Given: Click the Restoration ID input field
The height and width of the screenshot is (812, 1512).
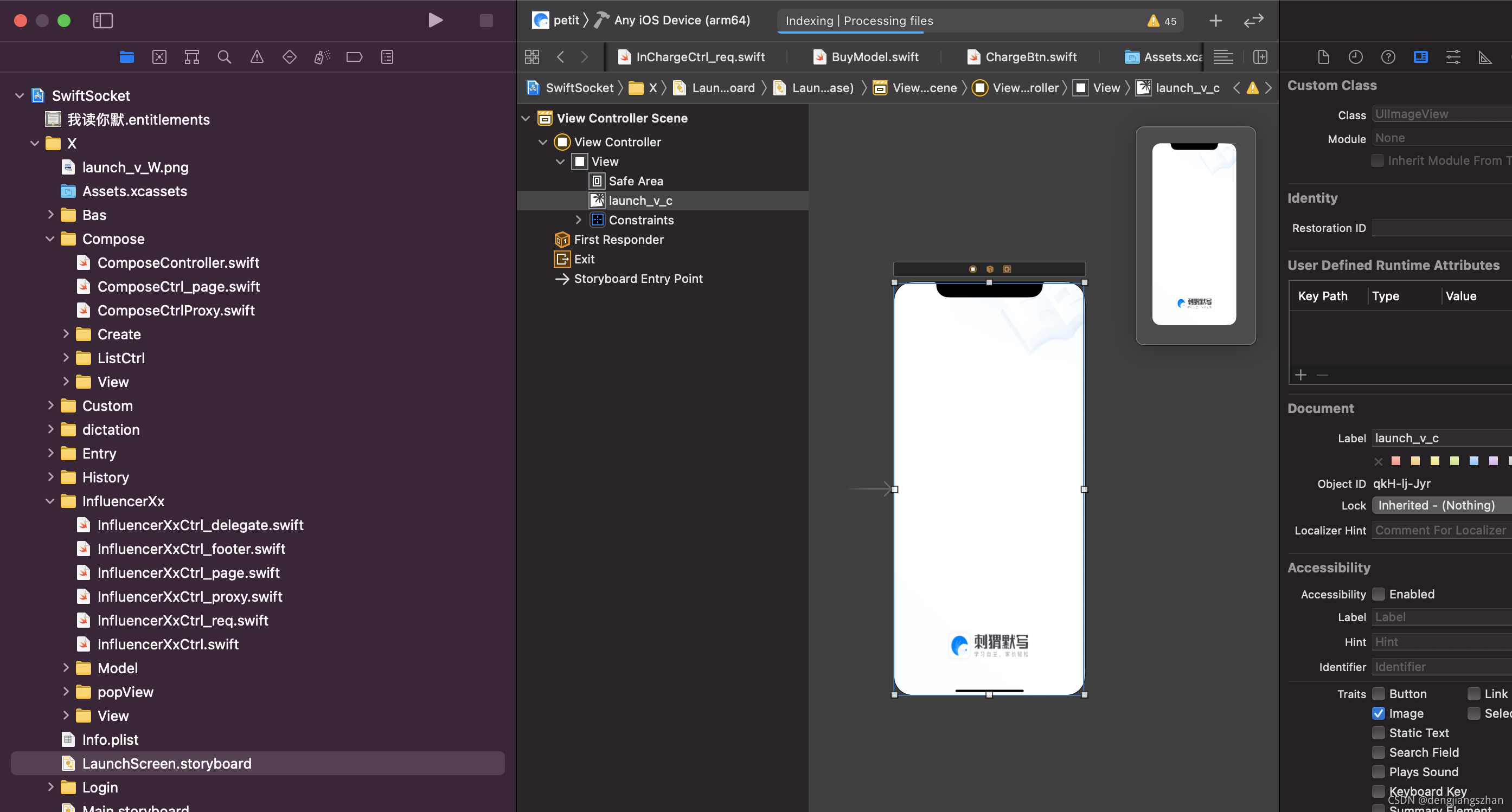Looking at the screenshot, I should tap(1441, 228).
